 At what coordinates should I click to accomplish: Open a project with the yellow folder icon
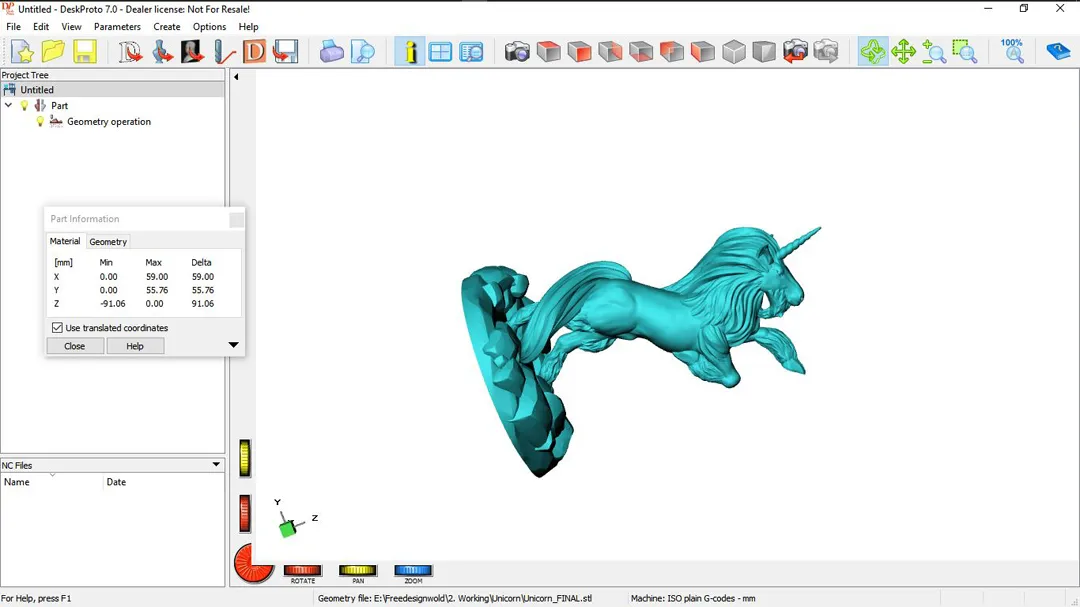(x=53, y=52)
